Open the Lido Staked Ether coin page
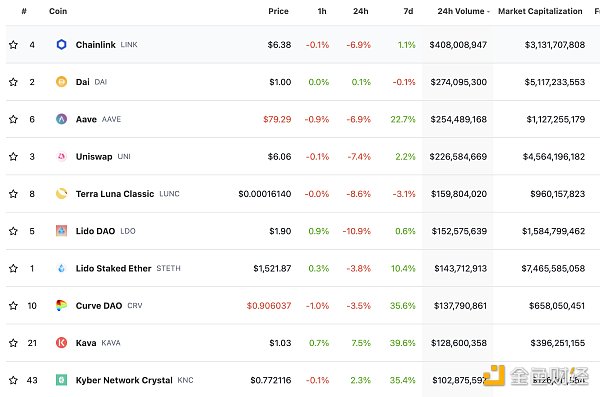The height and width of the screenshot is (397, 600). pos(113,268)
